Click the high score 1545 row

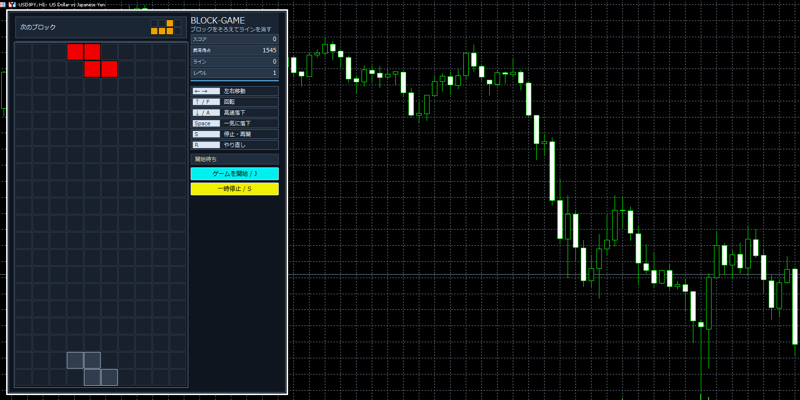(x=235, y=50)
